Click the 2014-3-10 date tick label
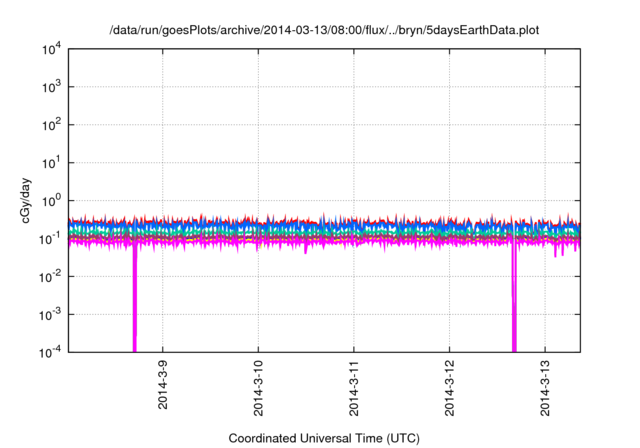Viewport: 640px width, 448px height. tap(258, 388)
